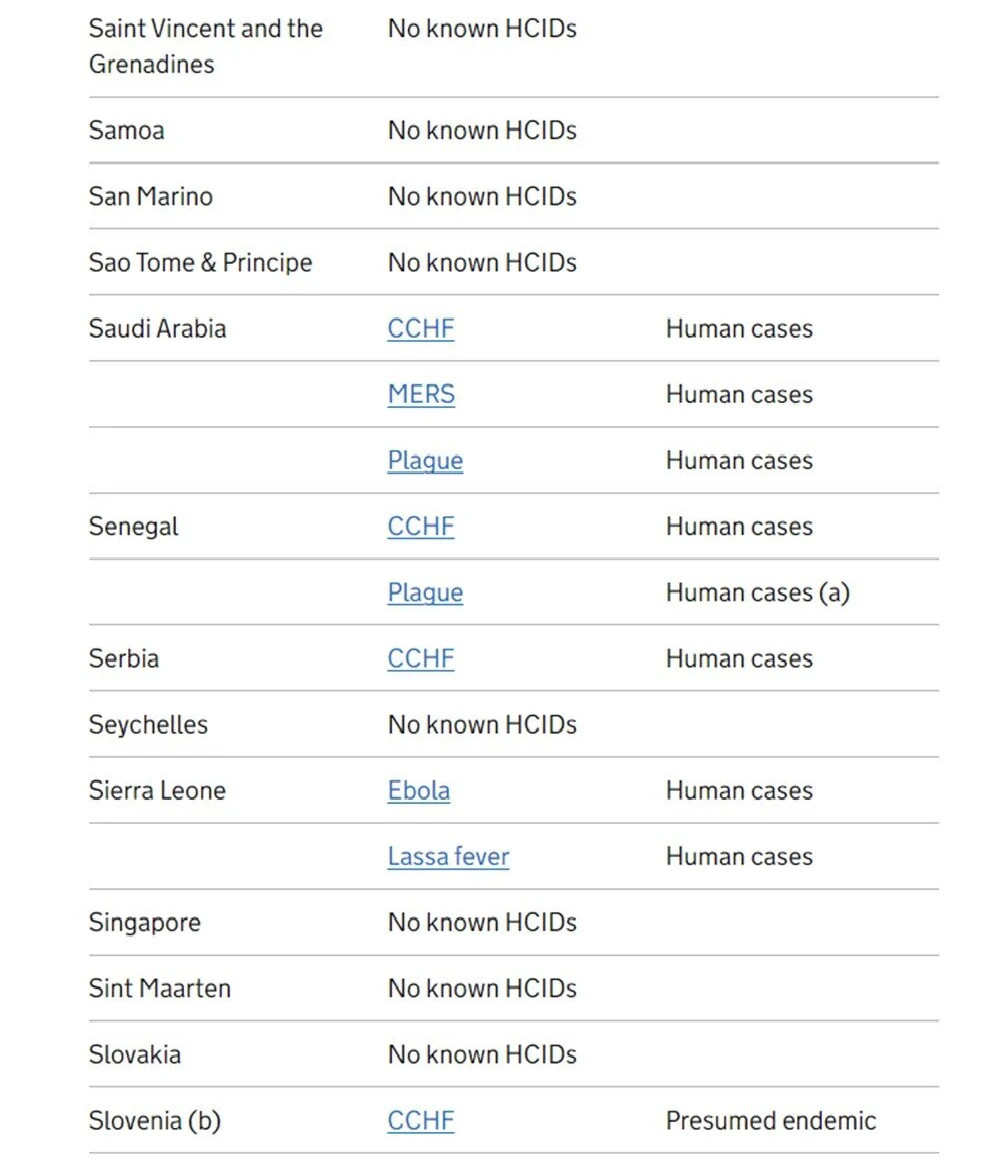Screen dimensions: 1000x1168
Task: Open Serbia's CCHF link
Action: [x=421, y=658]
